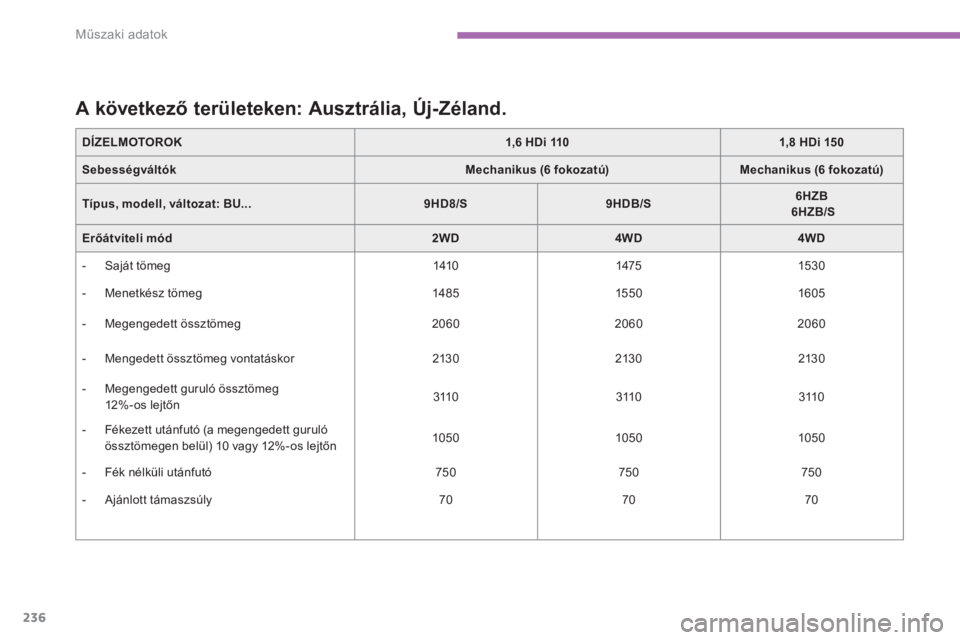Select 'Megengedett guruló össztömeg 12%-os lejtőn' label
This screenshot has width=960, height=640.
[192, 397]
